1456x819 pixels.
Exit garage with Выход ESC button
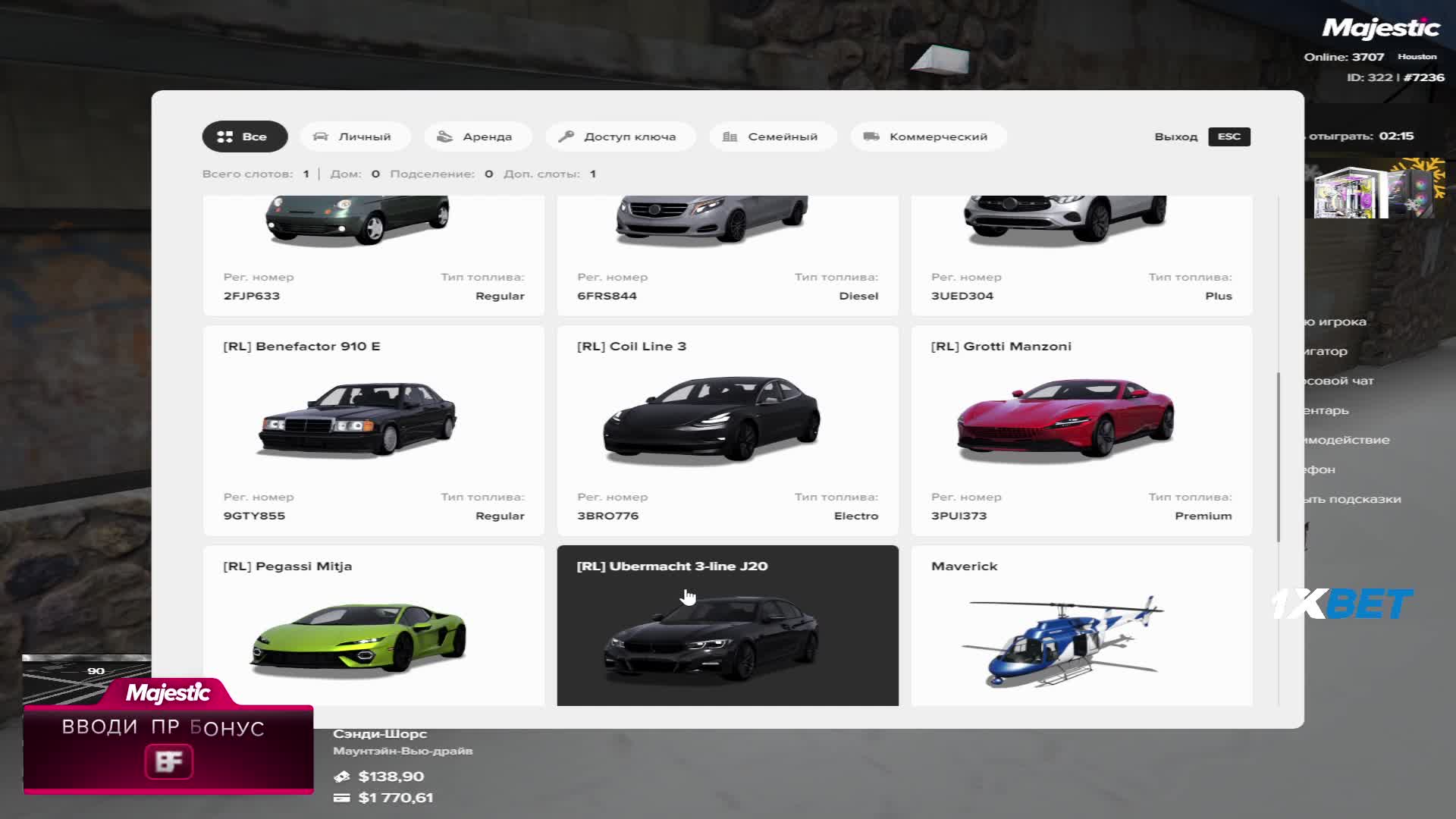tap(1202, 136)
